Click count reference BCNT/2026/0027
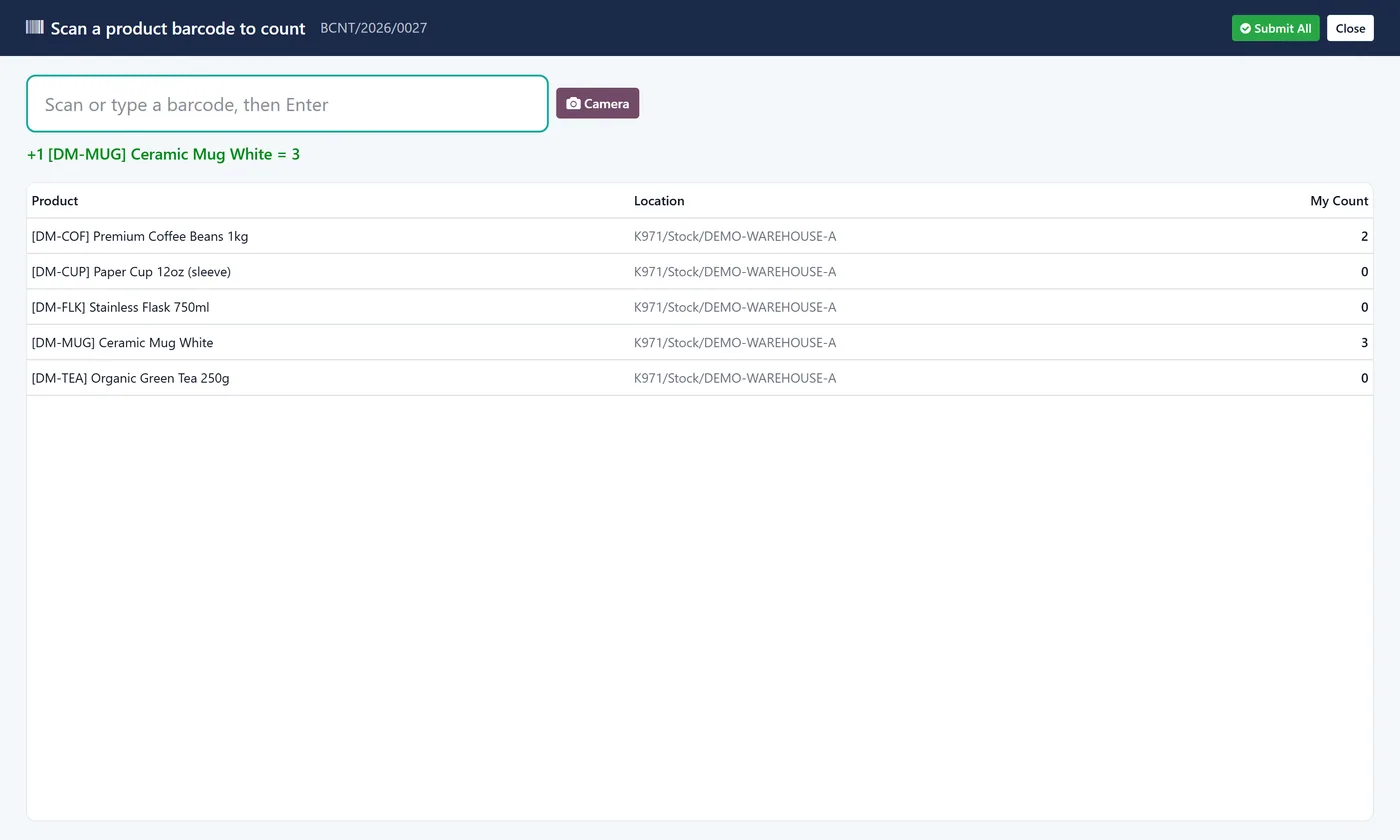Screen dimensions: 1400x840 [374, 28]
